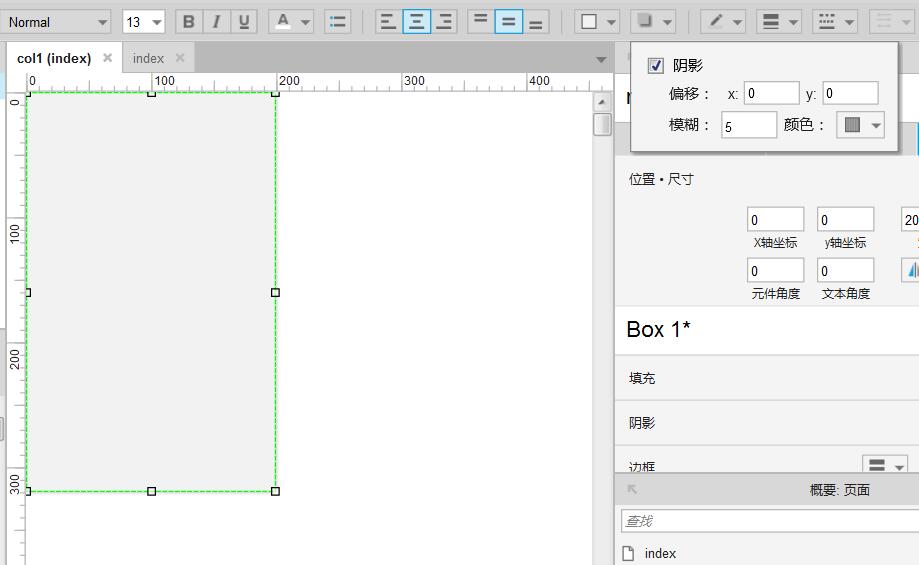
Task: Open the 填充 fill section
Action: 642,378
